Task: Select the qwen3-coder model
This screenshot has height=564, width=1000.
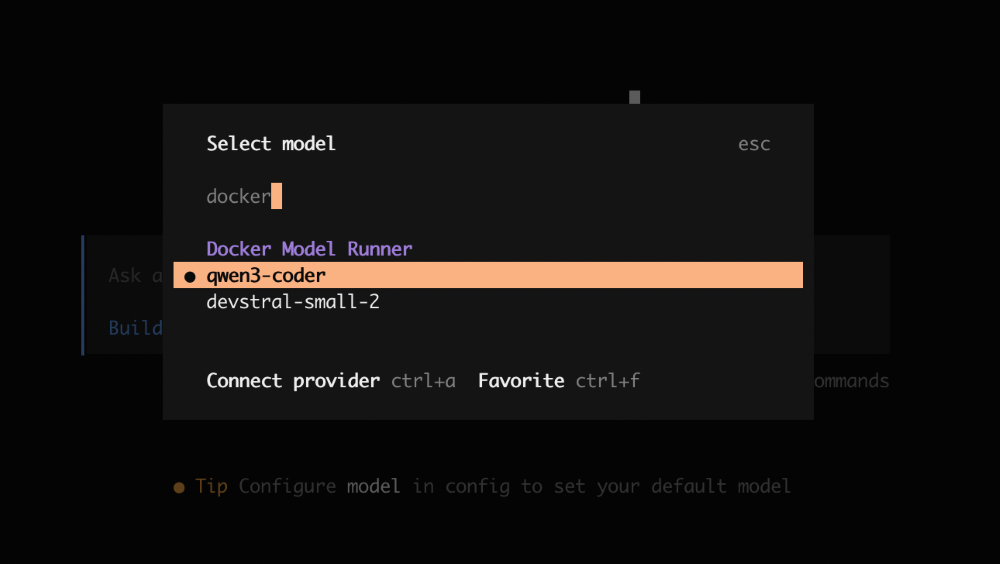Action: 266,275
